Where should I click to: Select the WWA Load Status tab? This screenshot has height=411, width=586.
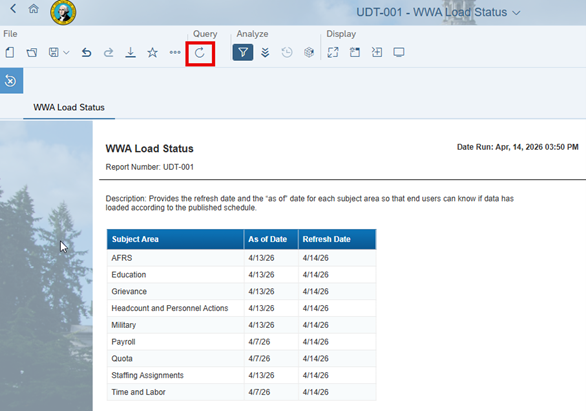69,108
